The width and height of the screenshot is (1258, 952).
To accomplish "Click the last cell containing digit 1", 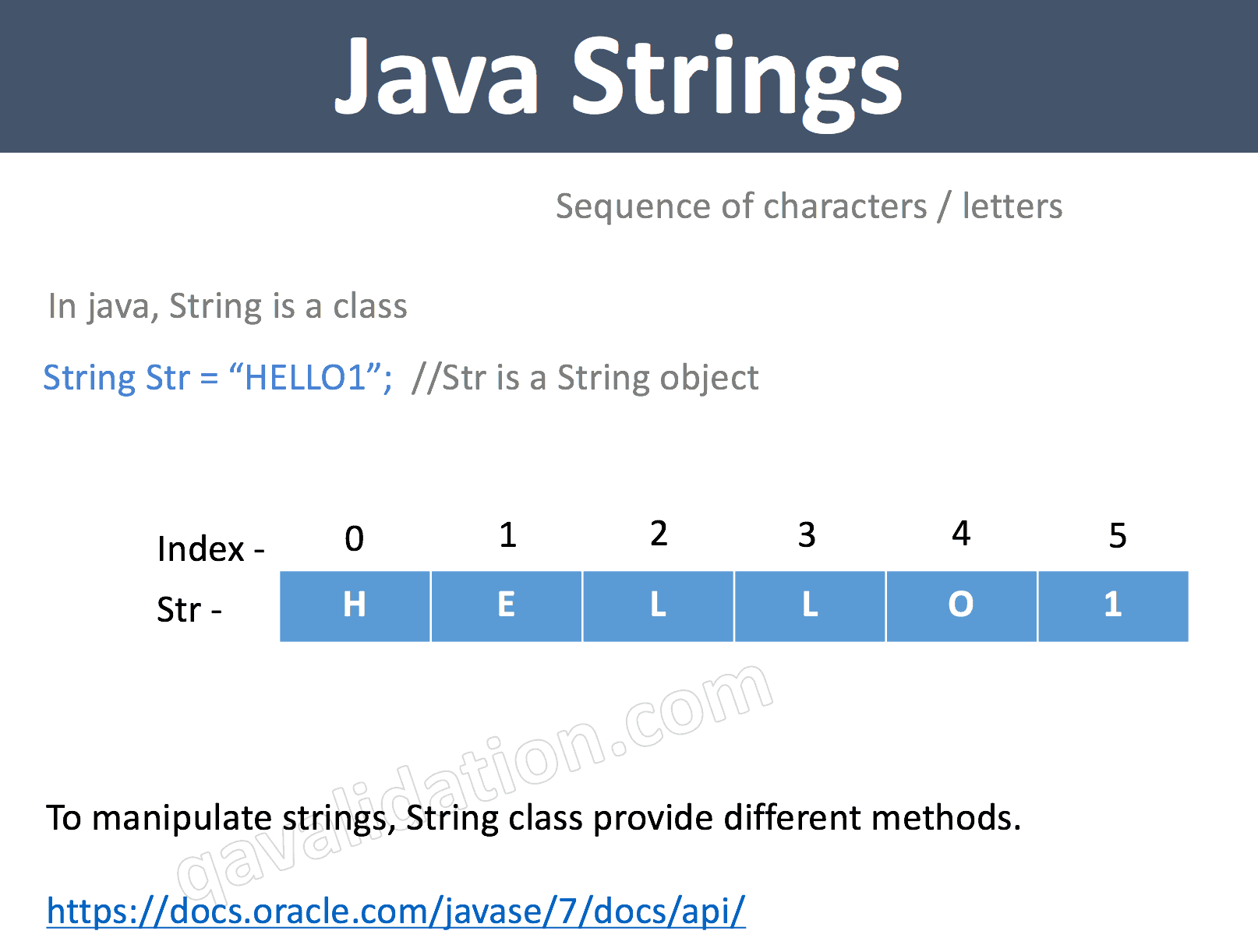I will (1113, 605).
